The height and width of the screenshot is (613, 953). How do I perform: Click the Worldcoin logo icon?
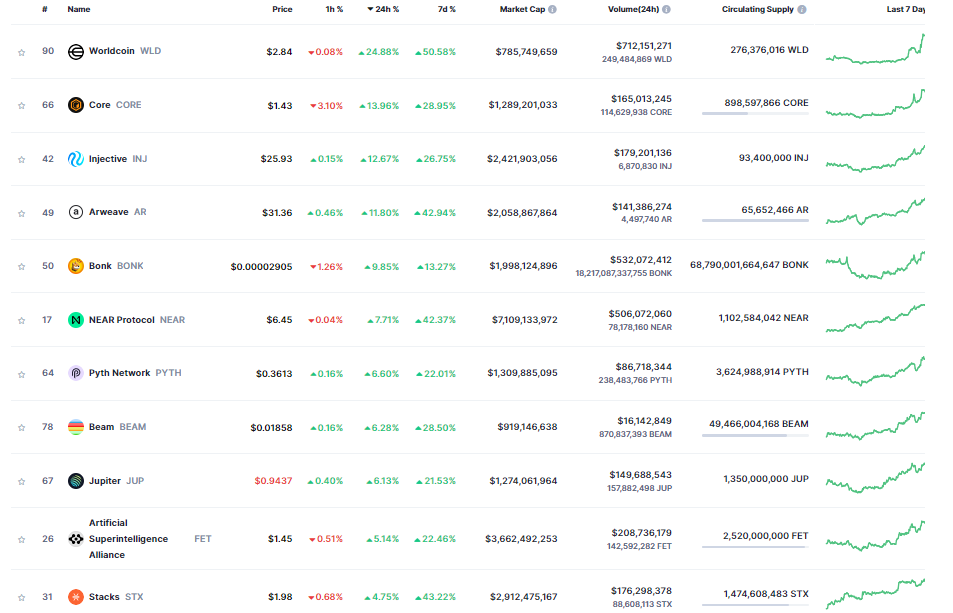pyautogui.click(x=75, y=52)
